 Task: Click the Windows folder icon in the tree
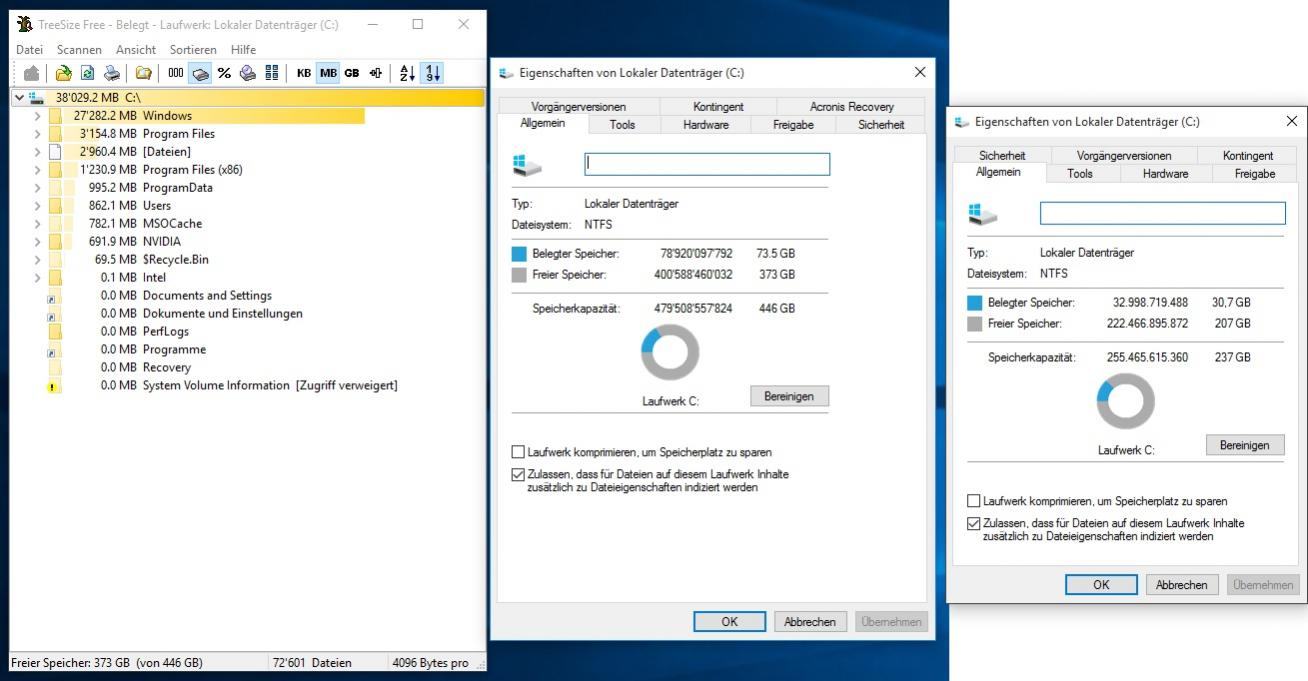click(55, 116)
